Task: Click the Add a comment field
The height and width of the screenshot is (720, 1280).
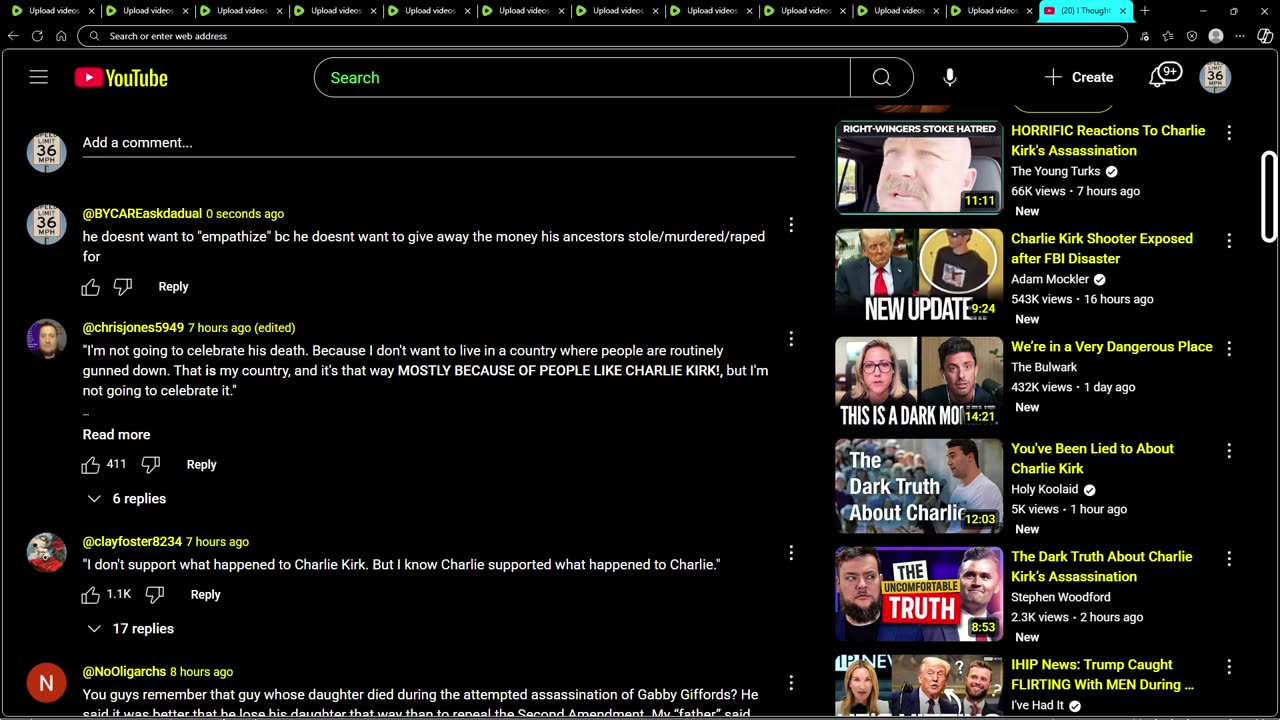Action: (439, 143)
